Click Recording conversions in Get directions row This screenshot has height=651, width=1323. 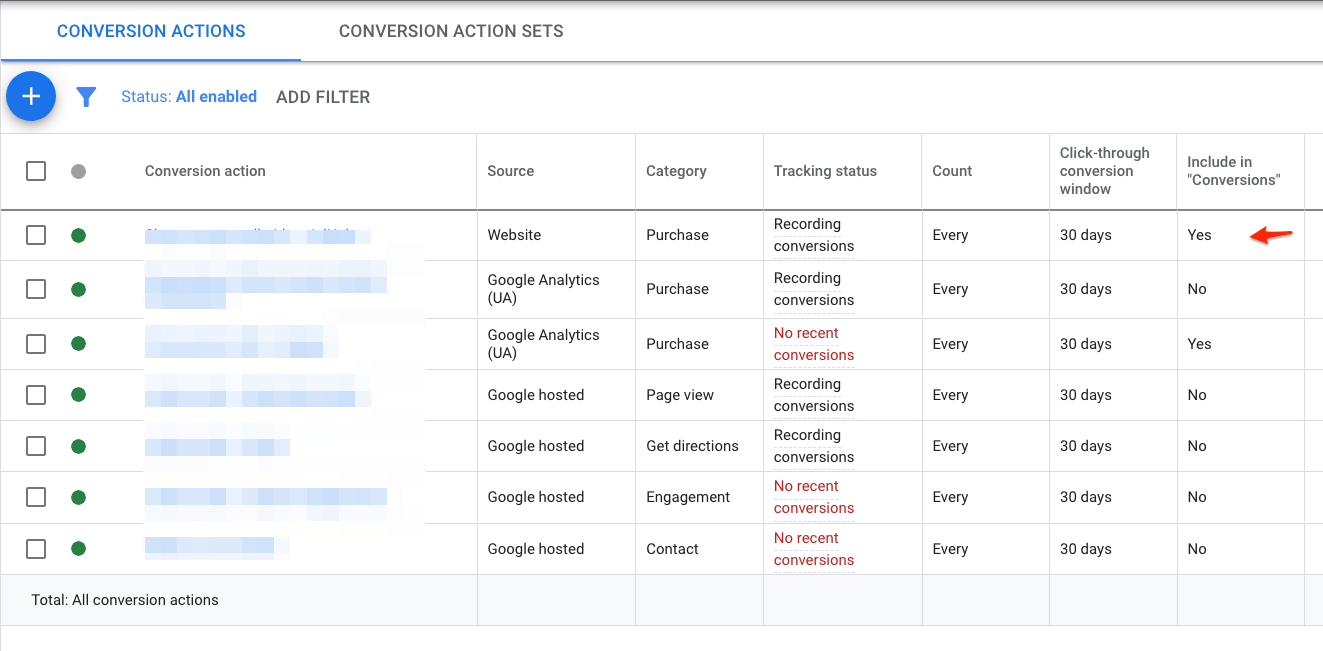point(814,446)
